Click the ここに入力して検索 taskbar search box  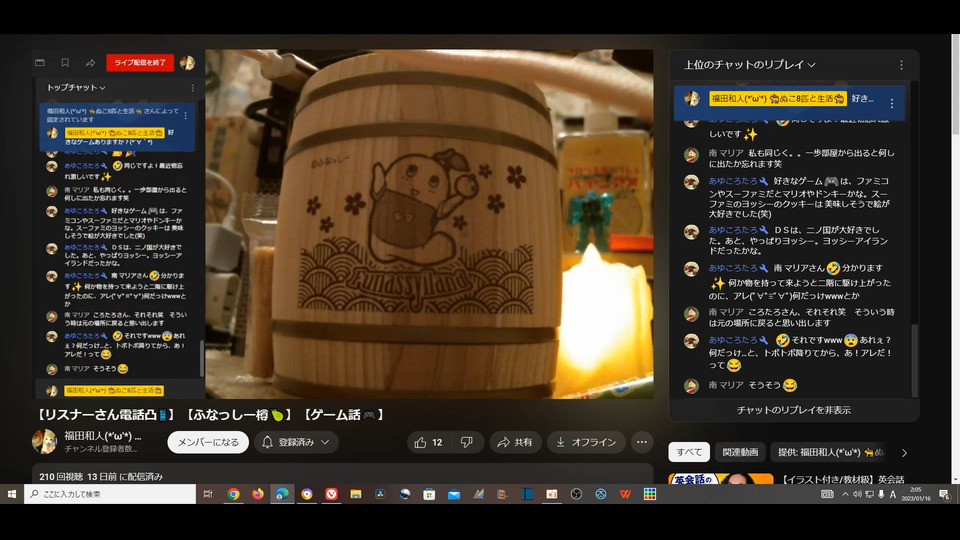(x=110, y=494)
